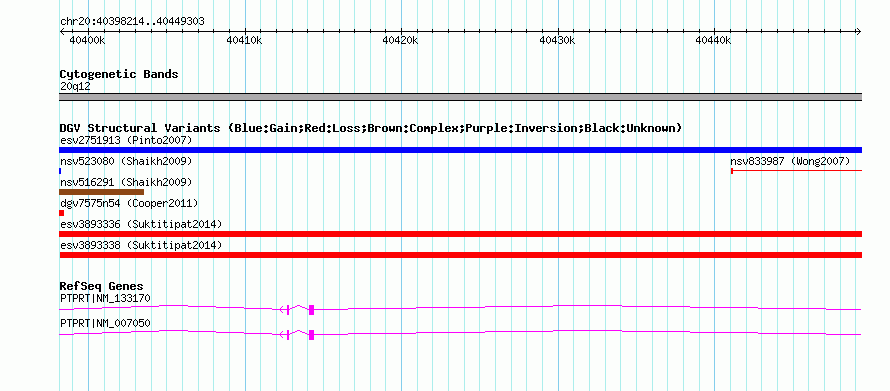Click the chr20:40398214..40449303 coordinates label

point(132,22)
